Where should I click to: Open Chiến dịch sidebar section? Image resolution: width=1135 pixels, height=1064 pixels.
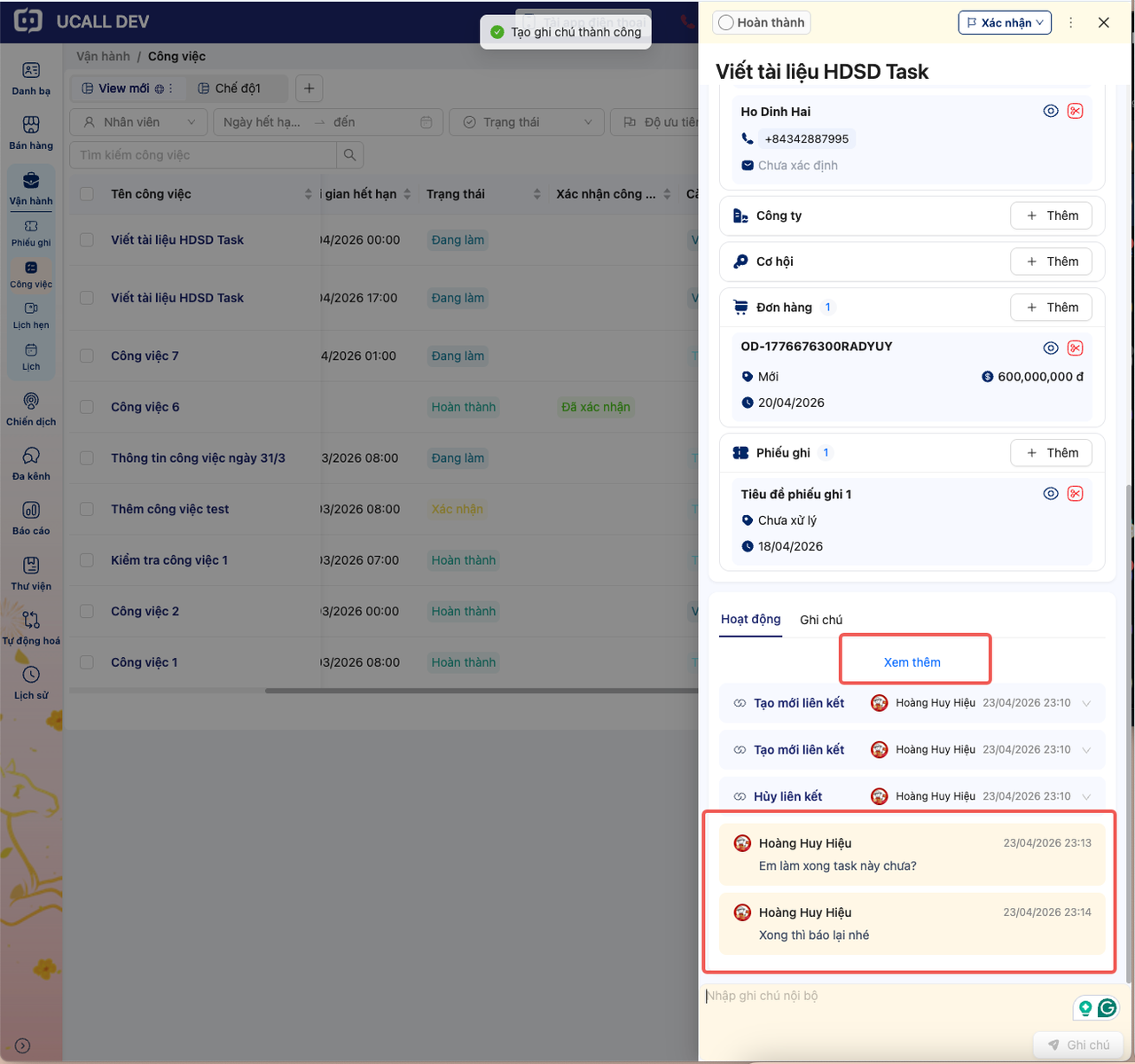pos(31,409)
